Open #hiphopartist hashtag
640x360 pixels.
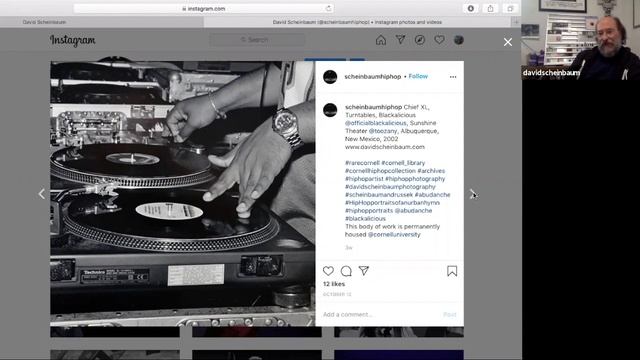pyautogui.click(x=364, y=179)
